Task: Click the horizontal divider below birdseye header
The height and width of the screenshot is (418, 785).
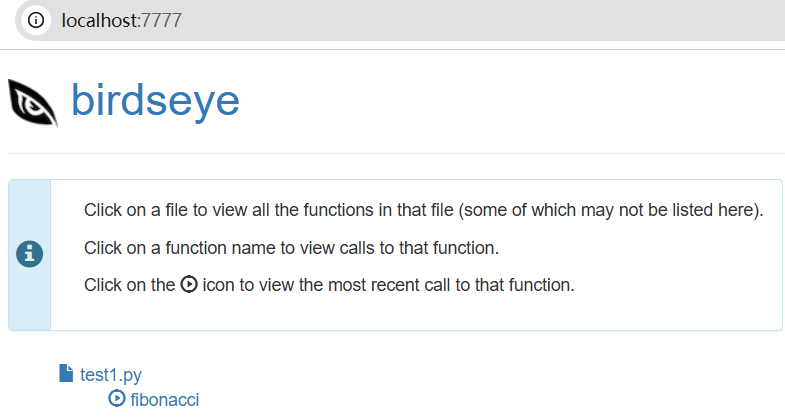Action: click(397, 153)
